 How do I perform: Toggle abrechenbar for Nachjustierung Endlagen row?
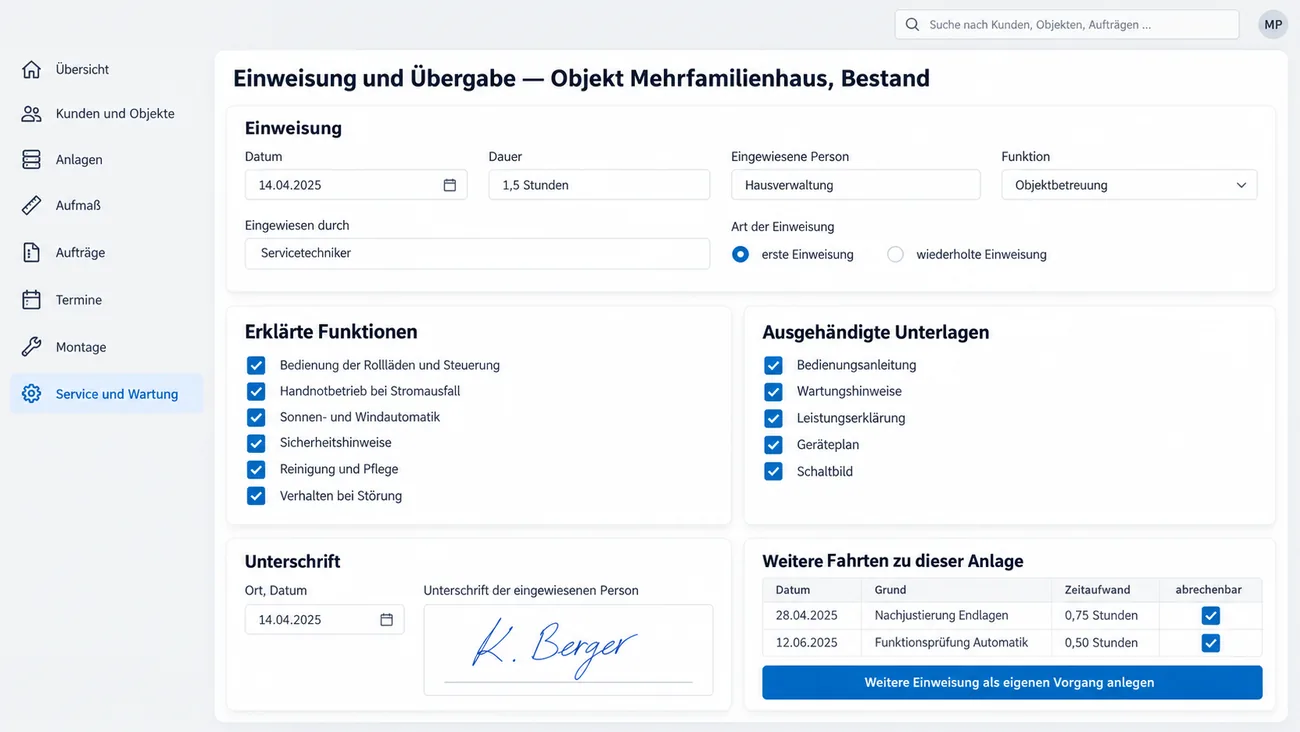pos(1210,616)
